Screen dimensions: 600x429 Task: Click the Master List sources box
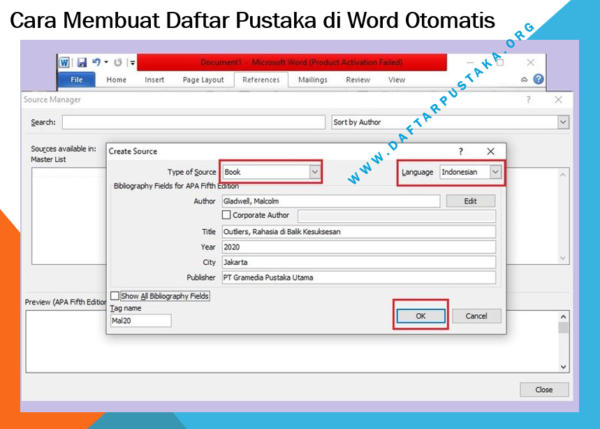click(69, 216)
